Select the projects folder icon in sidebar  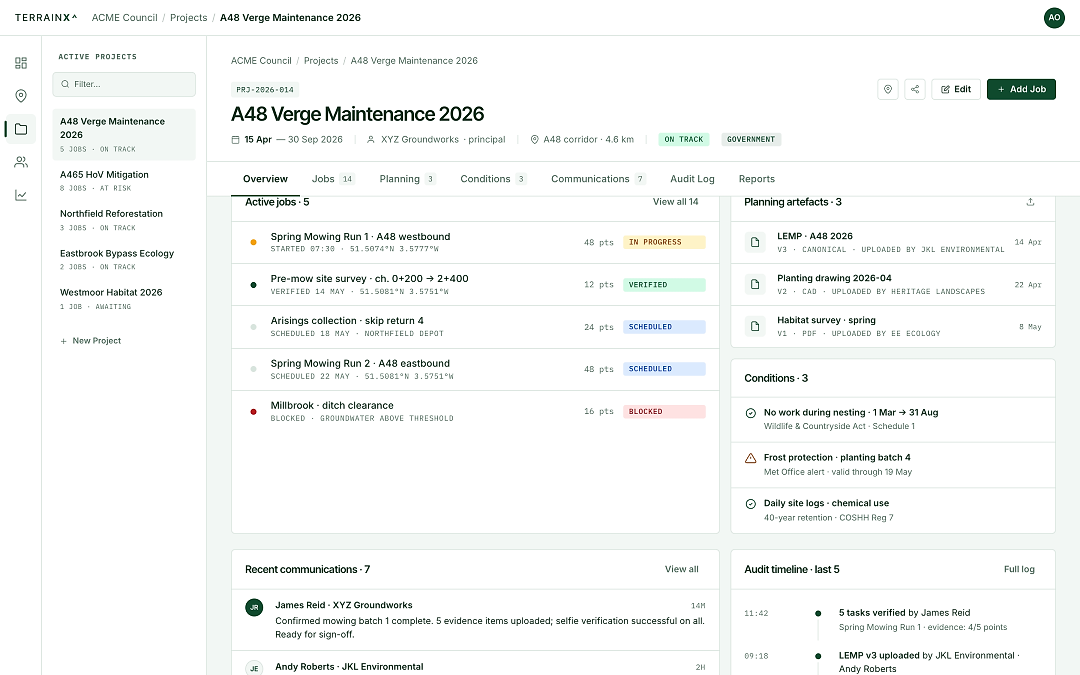(x=21, y=129)
